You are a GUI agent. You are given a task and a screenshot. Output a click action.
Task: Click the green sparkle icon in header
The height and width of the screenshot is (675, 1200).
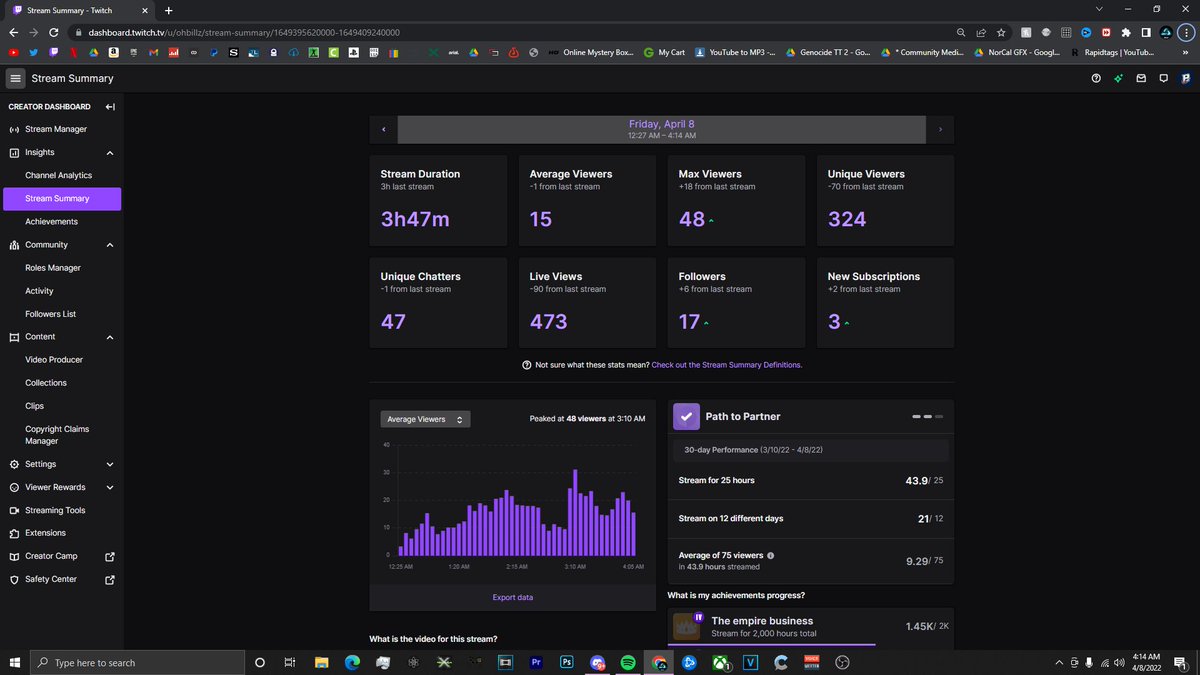[1118, 78]
